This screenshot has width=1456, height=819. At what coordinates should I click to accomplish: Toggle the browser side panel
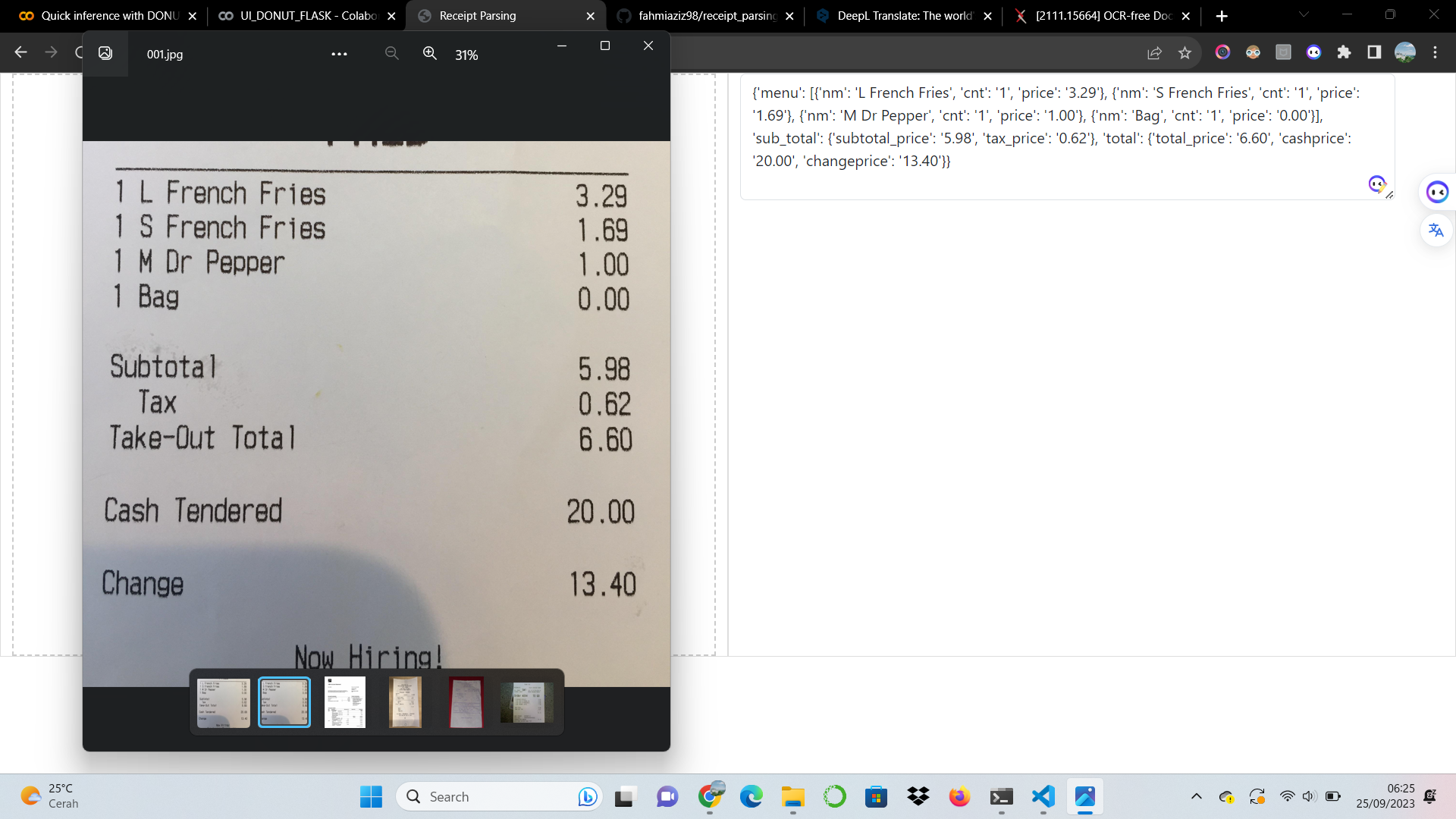coord(1374,52)
